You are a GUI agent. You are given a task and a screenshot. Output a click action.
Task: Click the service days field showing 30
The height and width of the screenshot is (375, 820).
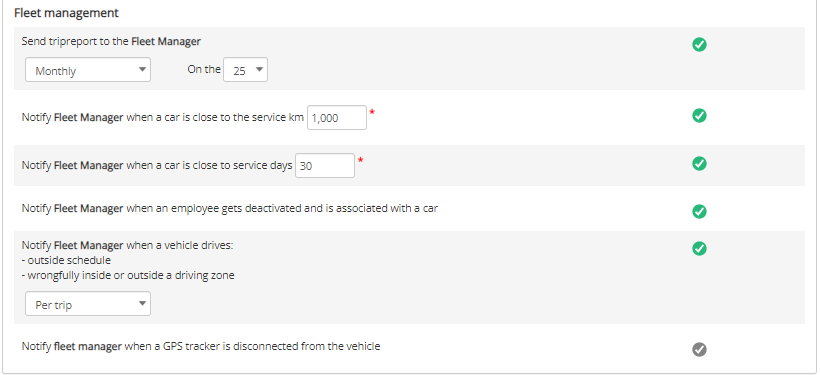click(325, 166)
